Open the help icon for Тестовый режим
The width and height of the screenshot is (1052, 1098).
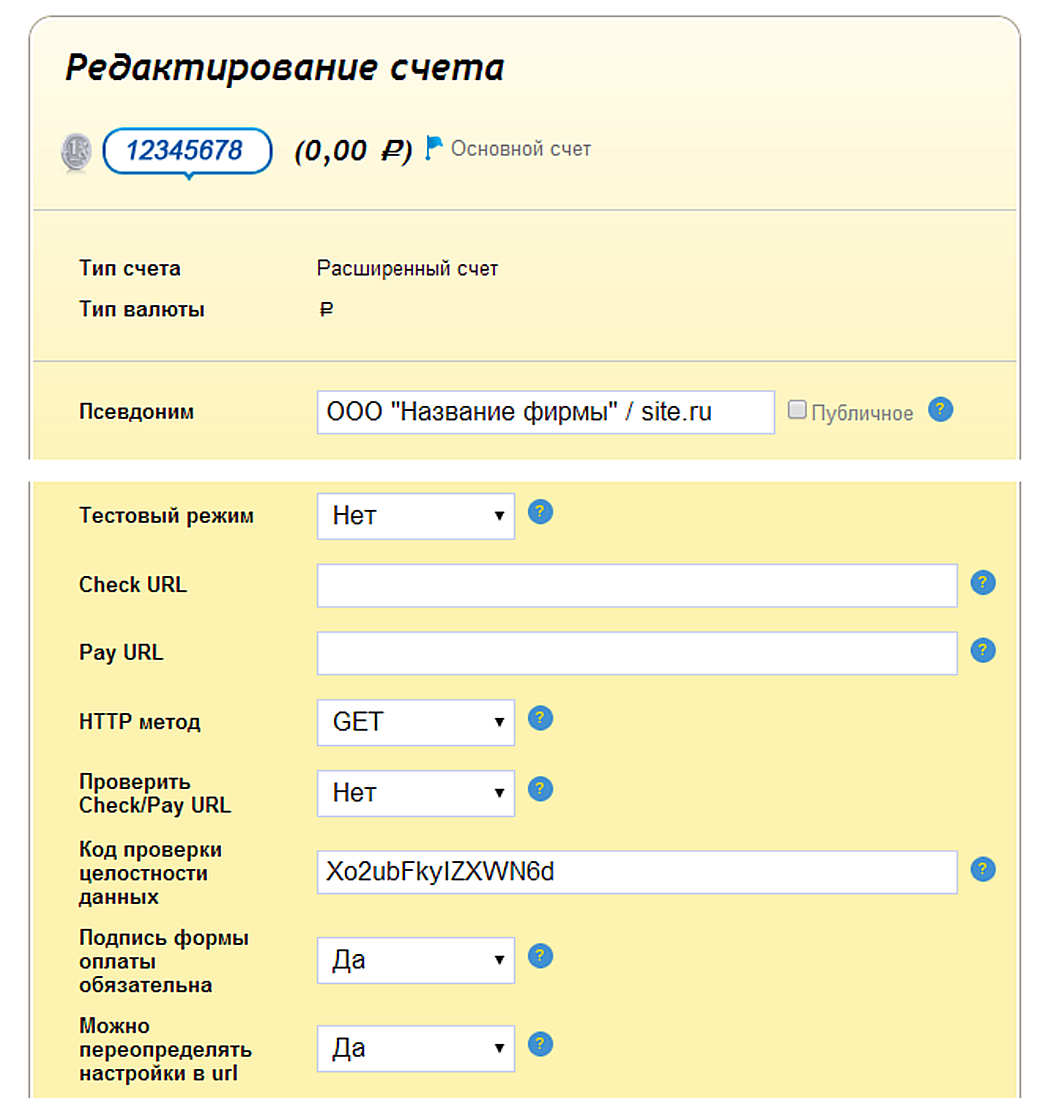tap(540, 512)
